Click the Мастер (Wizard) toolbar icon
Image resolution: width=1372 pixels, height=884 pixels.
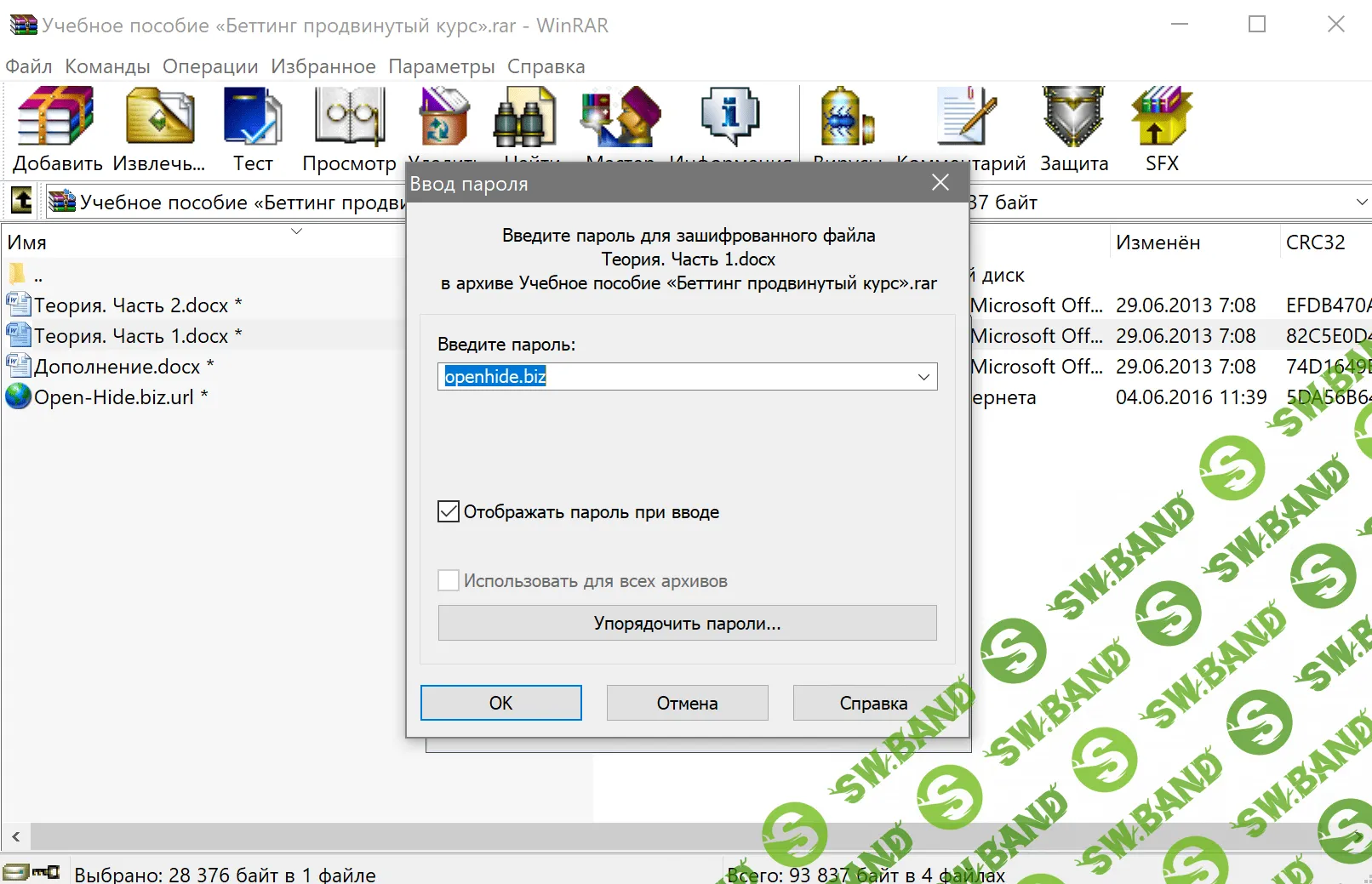click(x=620, y=117)
